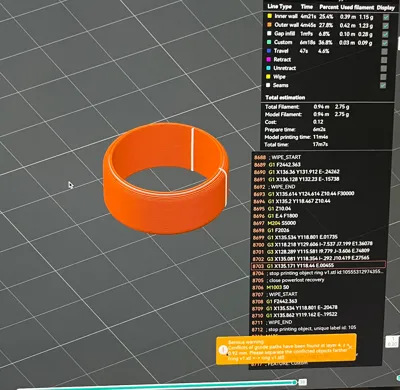Click the horizontal move slider handle
400x390 pixels.
click(x=294, y=382)
